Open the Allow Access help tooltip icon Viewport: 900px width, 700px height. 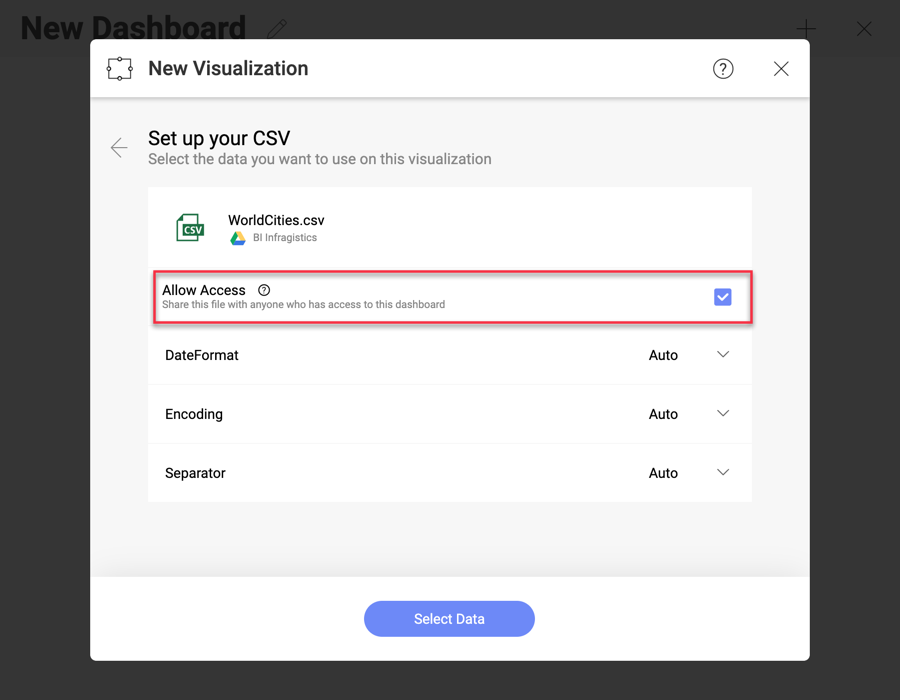(x=264, y=290)
